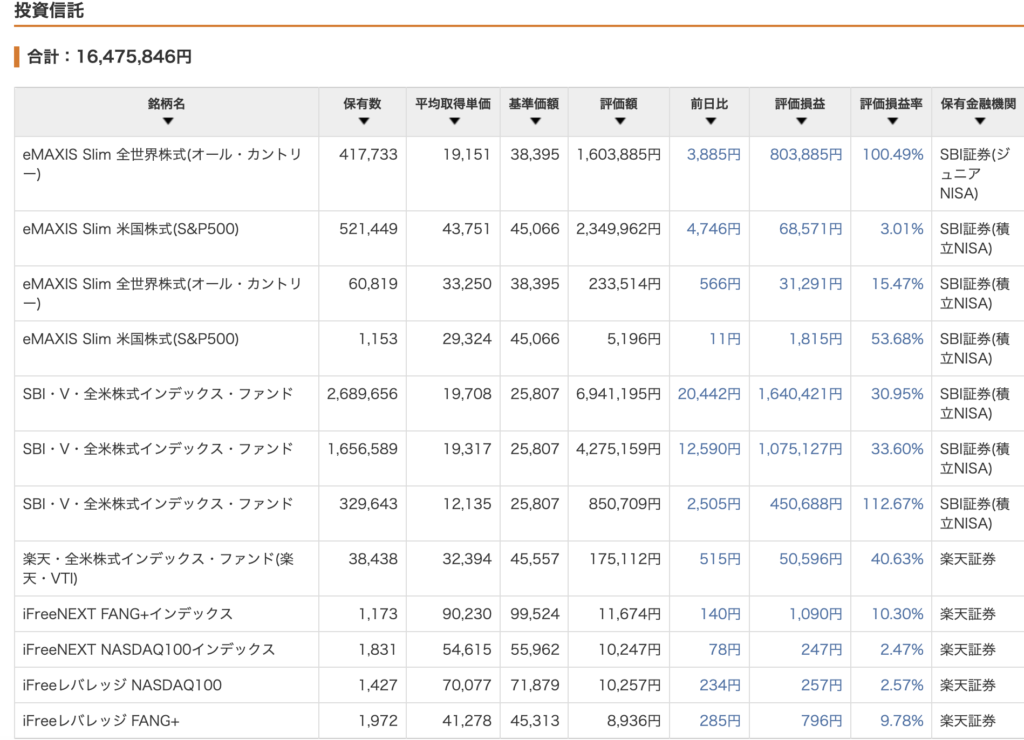
Task: Click 評価損益 value 50,596円
Action: [x=810, y=559]
